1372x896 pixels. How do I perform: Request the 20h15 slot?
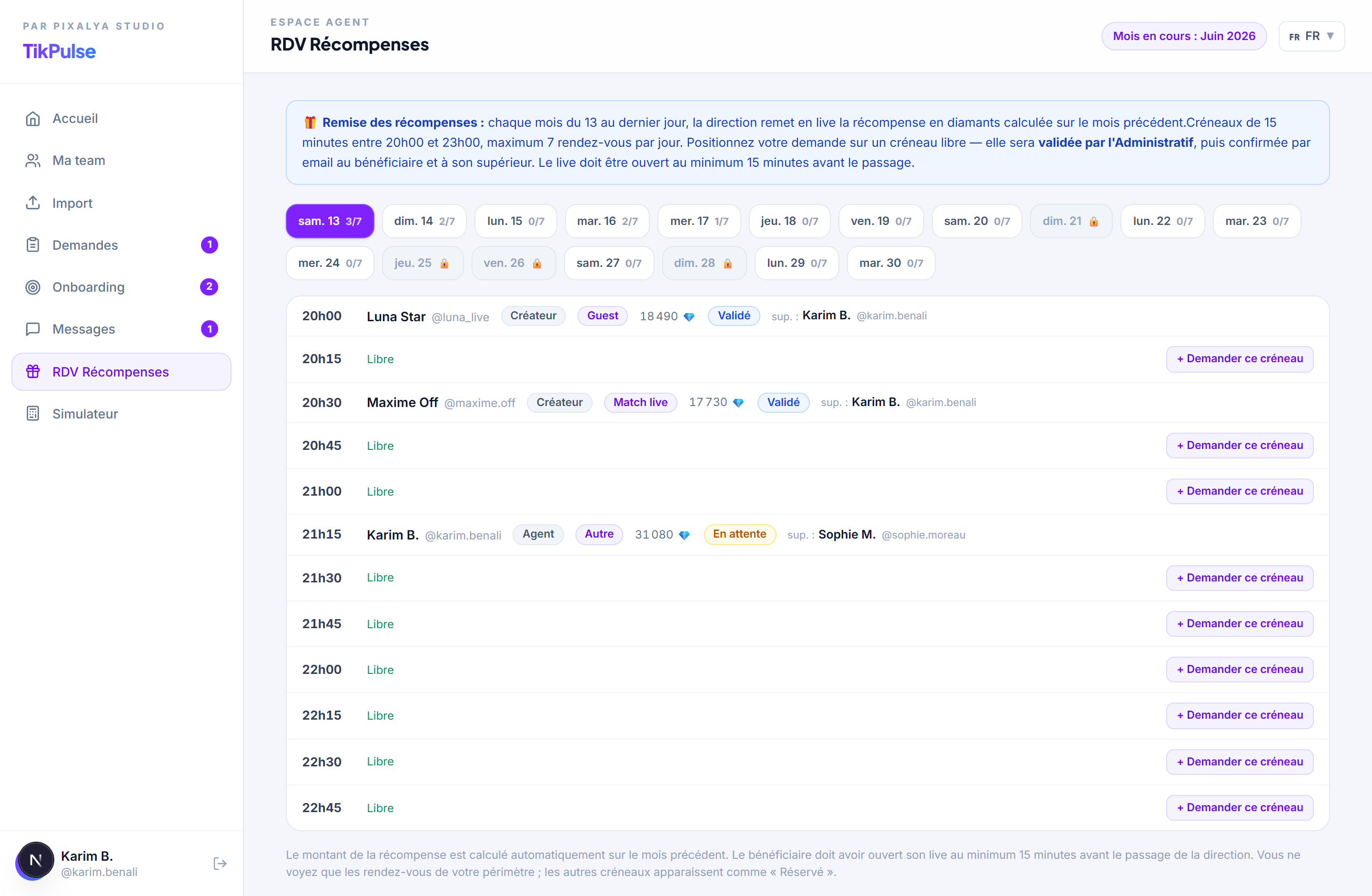(1240, 359)
